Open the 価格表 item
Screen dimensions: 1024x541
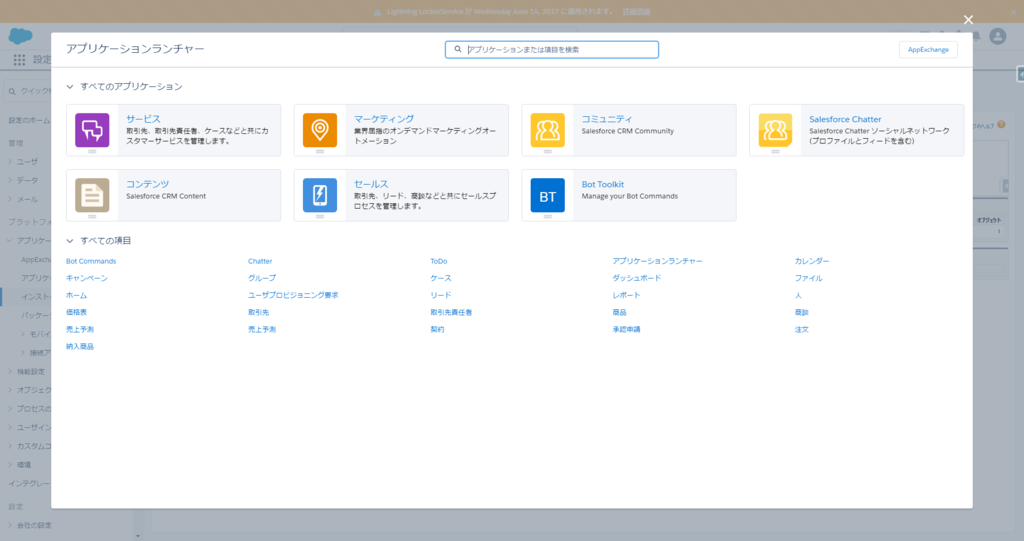point(76,312)
